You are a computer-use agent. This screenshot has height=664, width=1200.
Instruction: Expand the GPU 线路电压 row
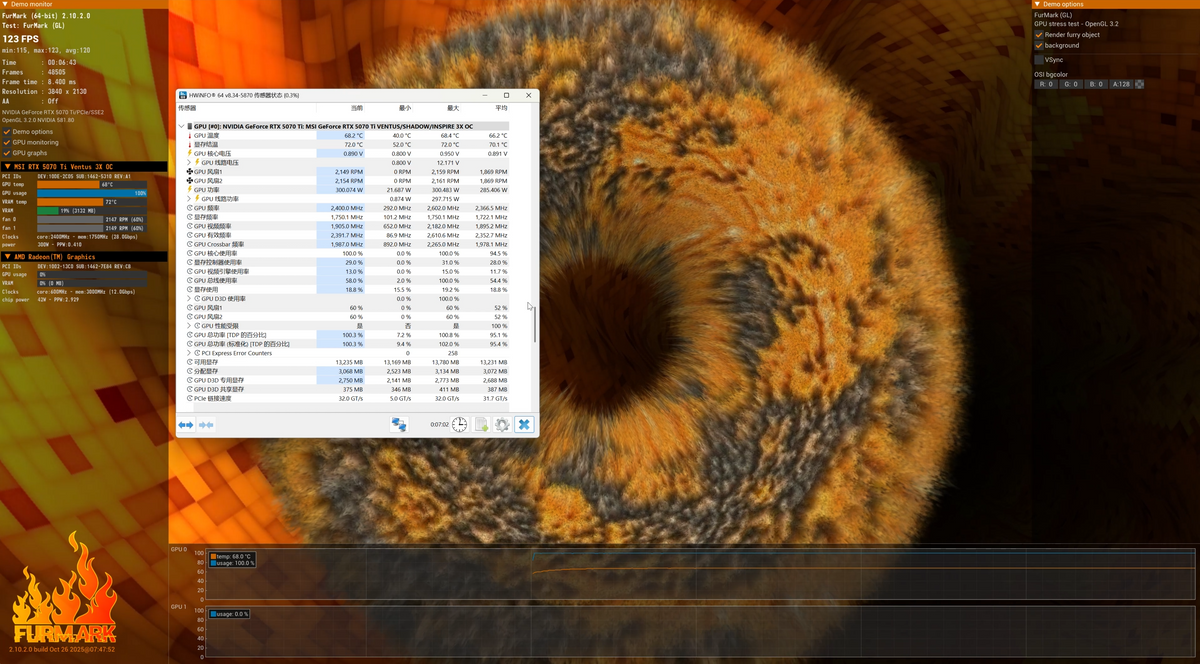click(x=190, y=163)
